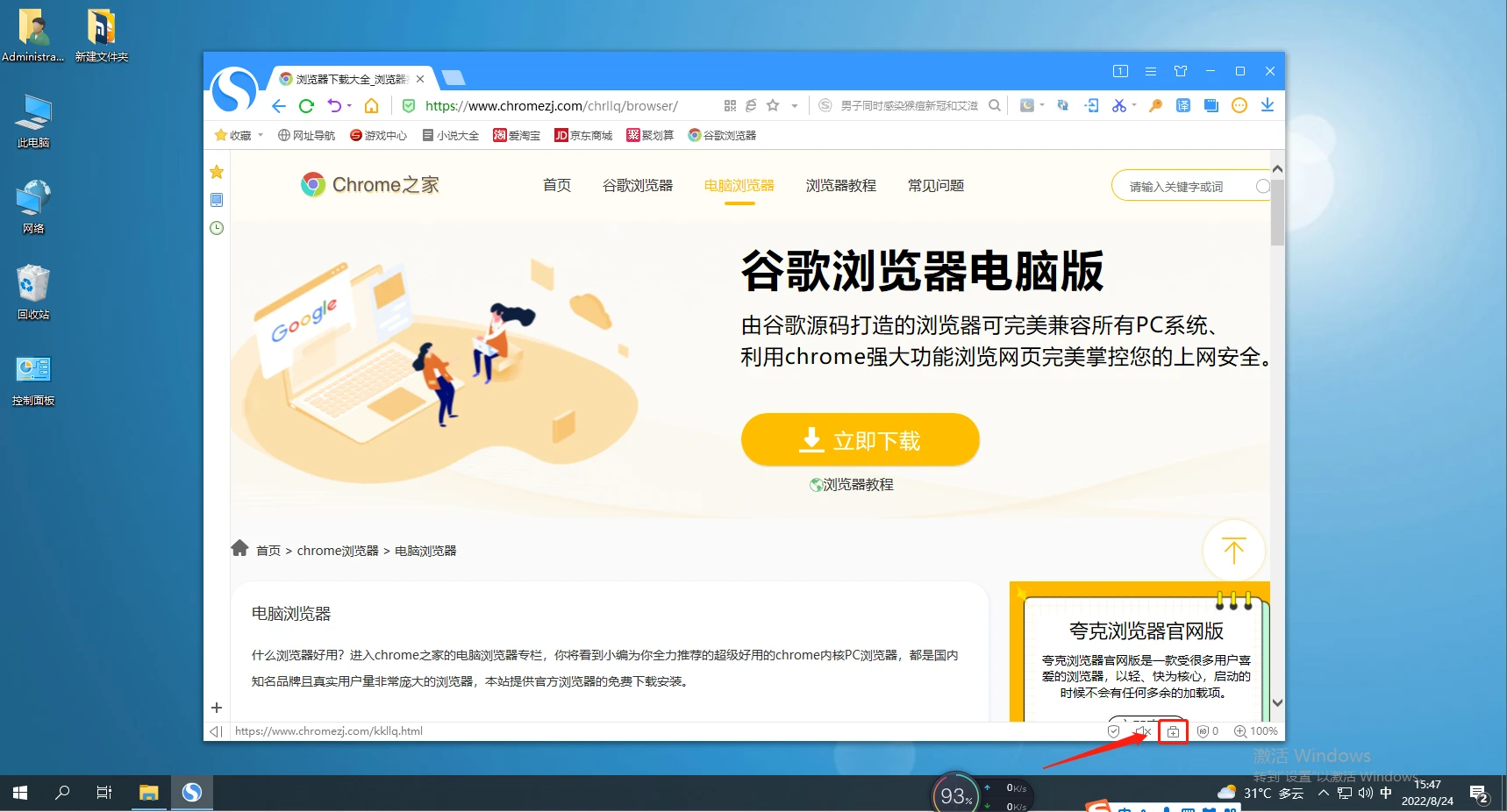
Task: Select 浏览器教程 in site navigation
Action: click(x=841, y=185)
